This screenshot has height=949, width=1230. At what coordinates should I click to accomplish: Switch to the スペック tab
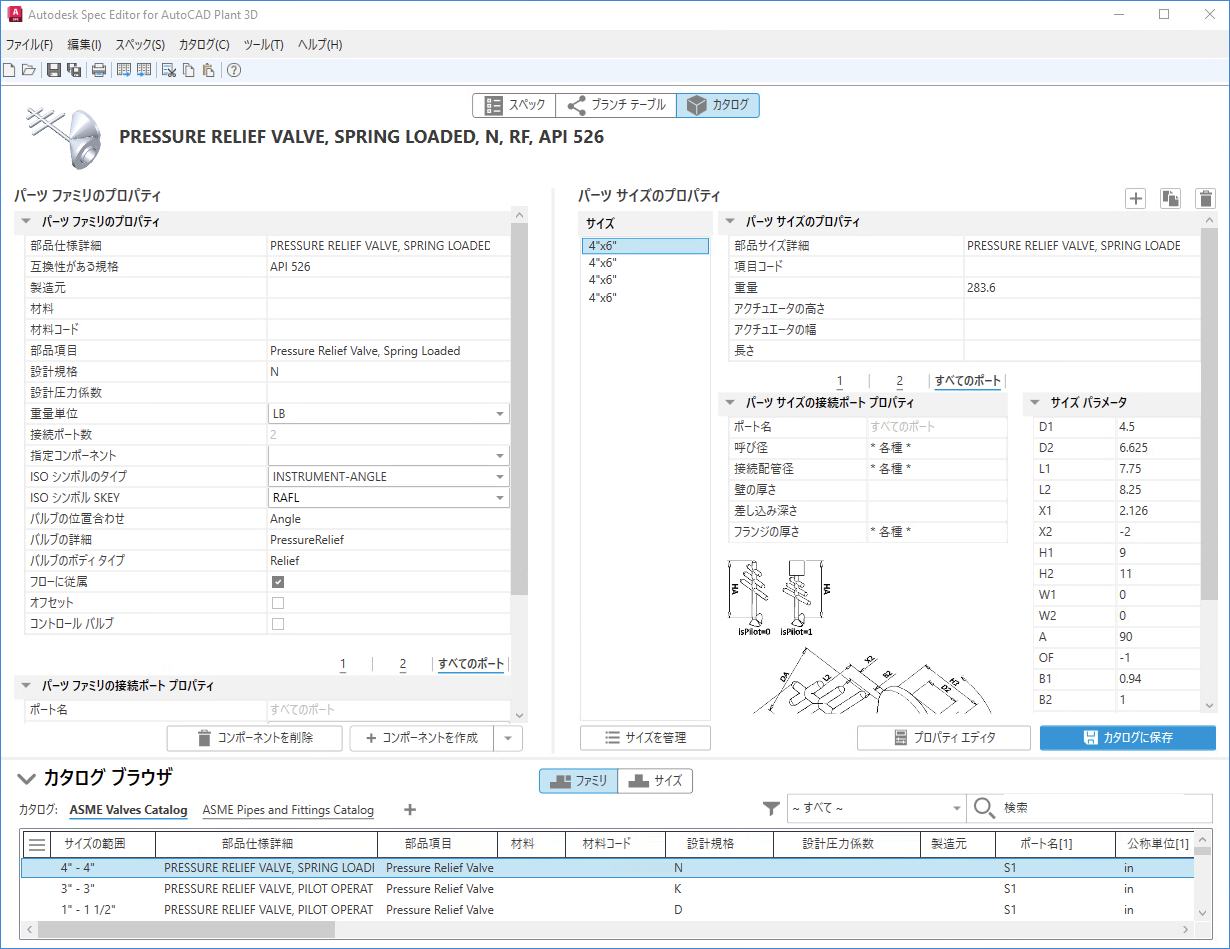coord(514,105)
